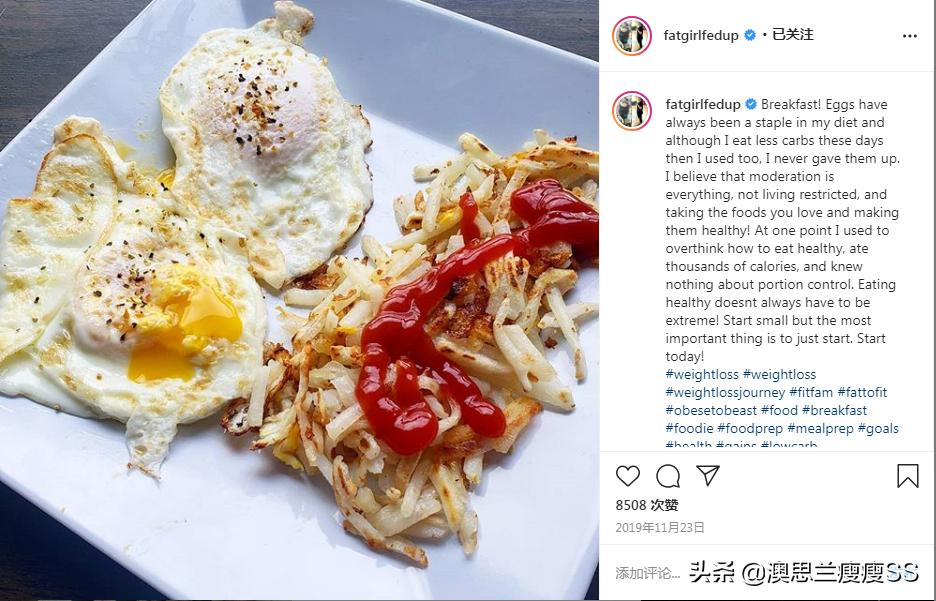Click the 2019年11月23日 post date
Viewport: 936px width, 601px height.
pyautogui.click(x=660, y=528)
